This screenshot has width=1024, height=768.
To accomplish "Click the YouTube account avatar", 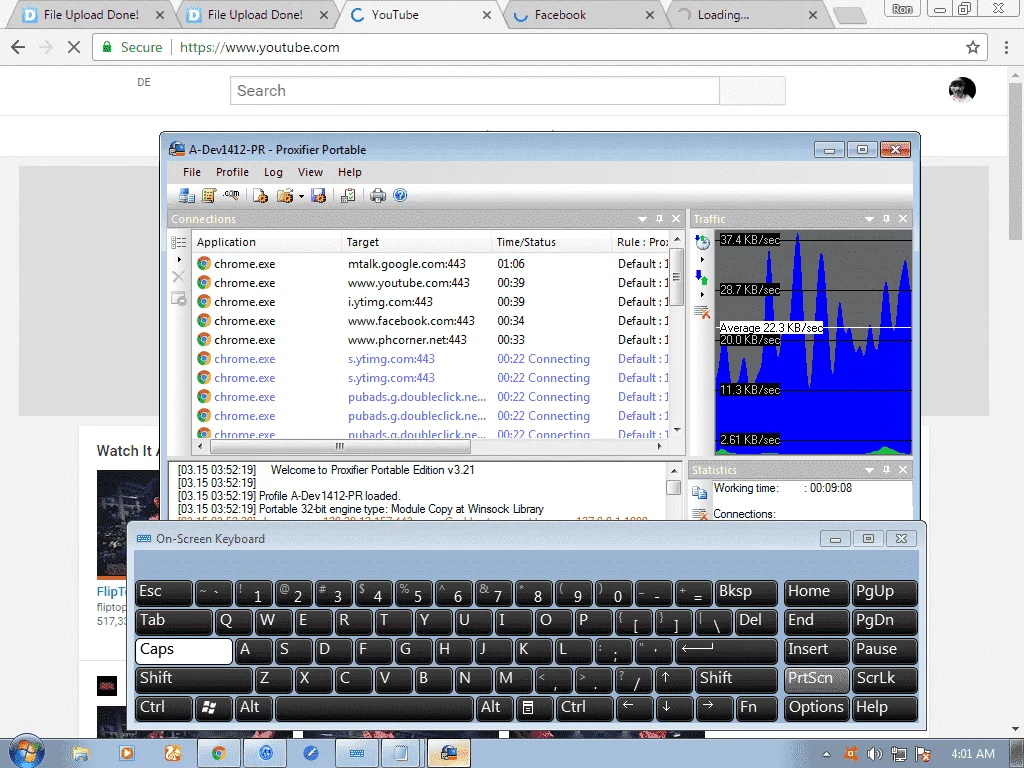I will click(x=962, y=90).
